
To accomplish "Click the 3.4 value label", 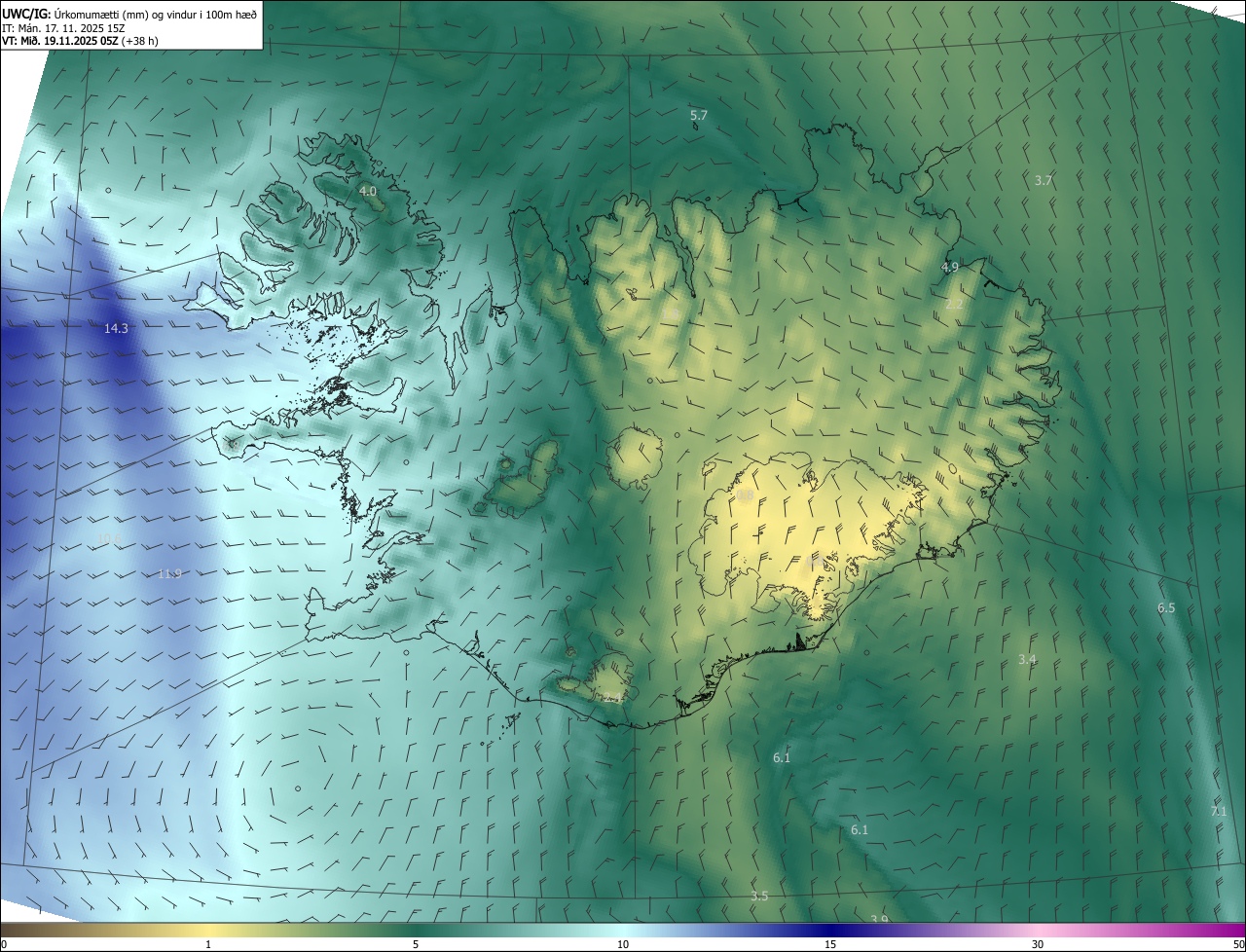I will (1027, 660).
